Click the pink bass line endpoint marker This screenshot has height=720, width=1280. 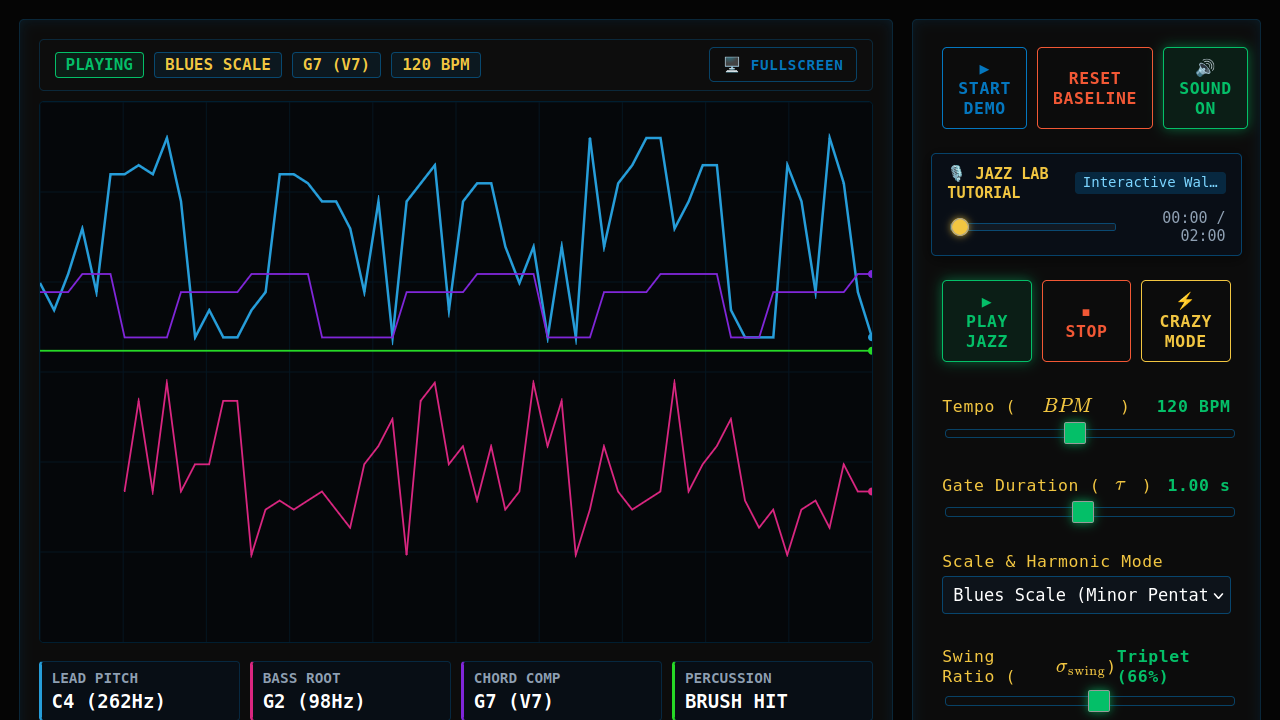(x=870, y=491)
